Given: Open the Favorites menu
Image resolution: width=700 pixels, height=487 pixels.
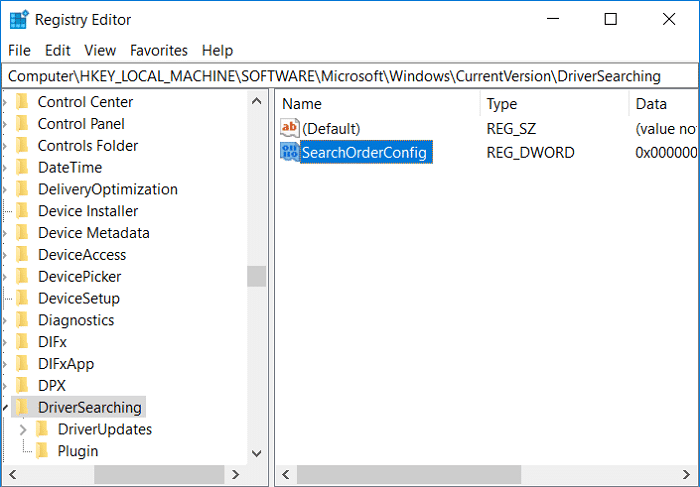Looking at the screenshot, I should tap(159, 50).
